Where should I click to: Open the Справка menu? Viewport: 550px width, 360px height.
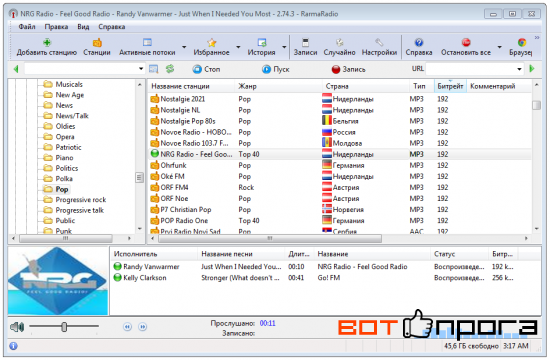coord(112,27)
